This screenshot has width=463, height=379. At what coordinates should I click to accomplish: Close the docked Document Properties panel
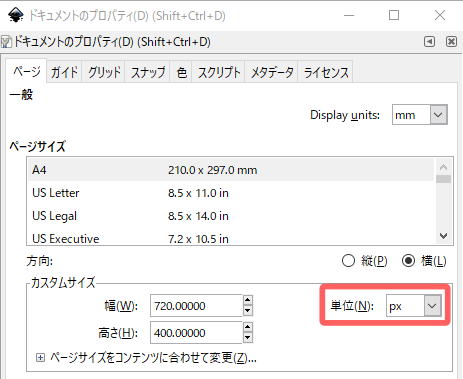click(x=451, y=42)
